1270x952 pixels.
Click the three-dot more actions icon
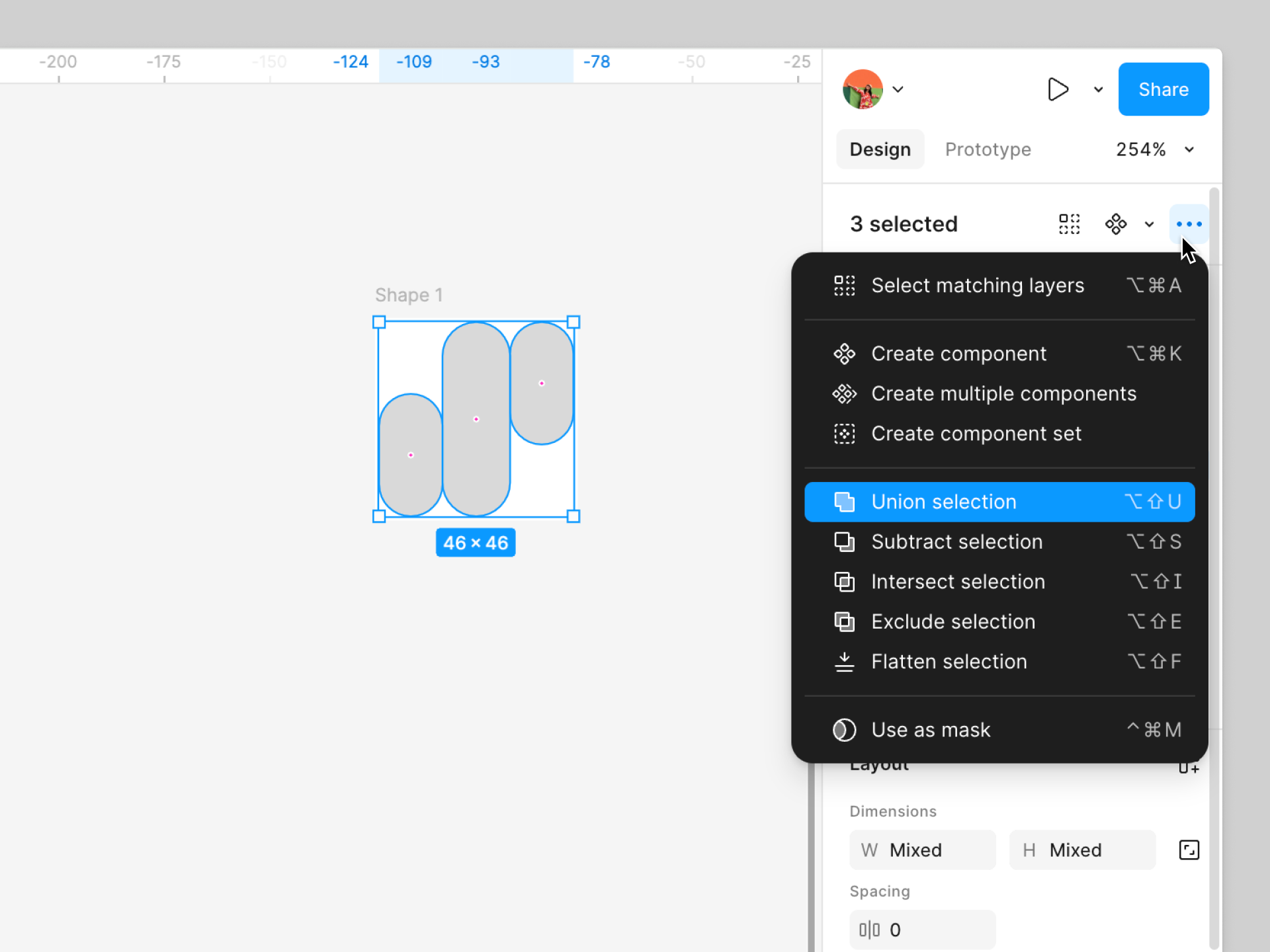tap(1189, 224)
